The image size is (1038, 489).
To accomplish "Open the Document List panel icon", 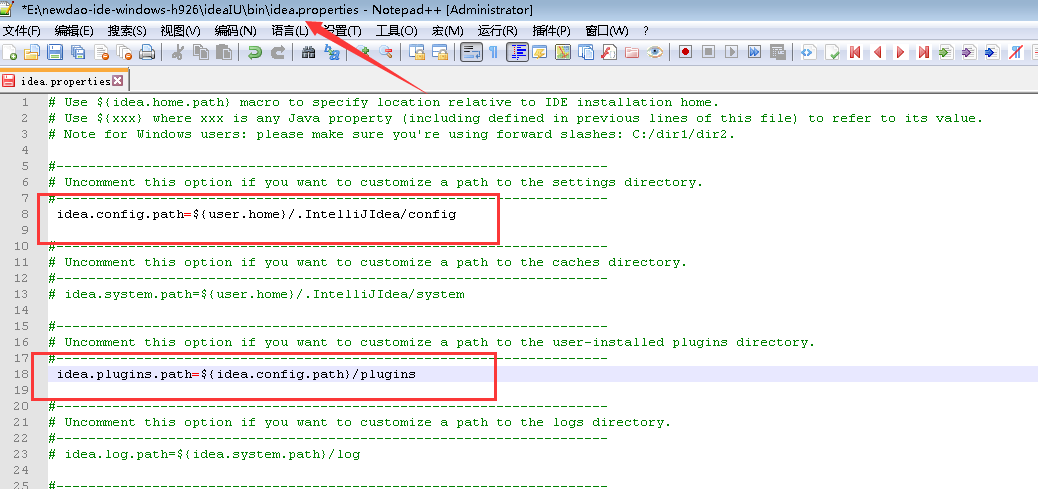I will 586,52.
